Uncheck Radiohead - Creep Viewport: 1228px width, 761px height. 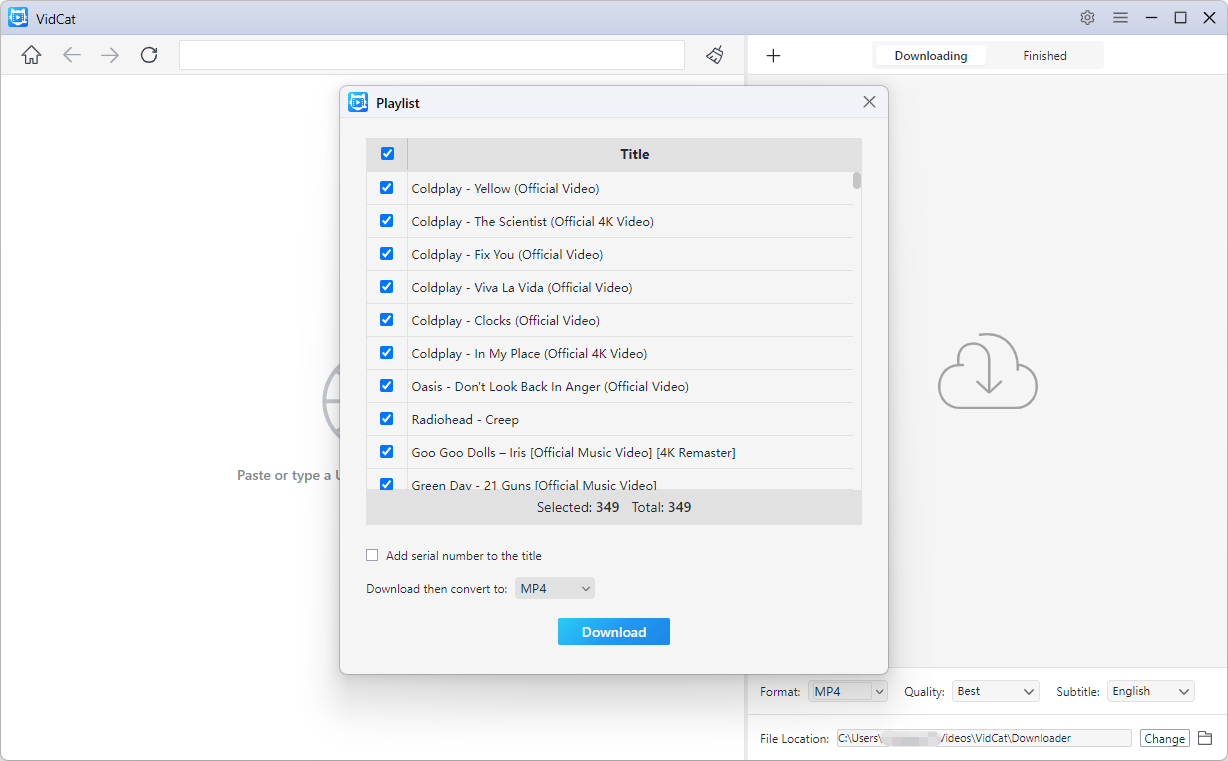coord(387,418)
